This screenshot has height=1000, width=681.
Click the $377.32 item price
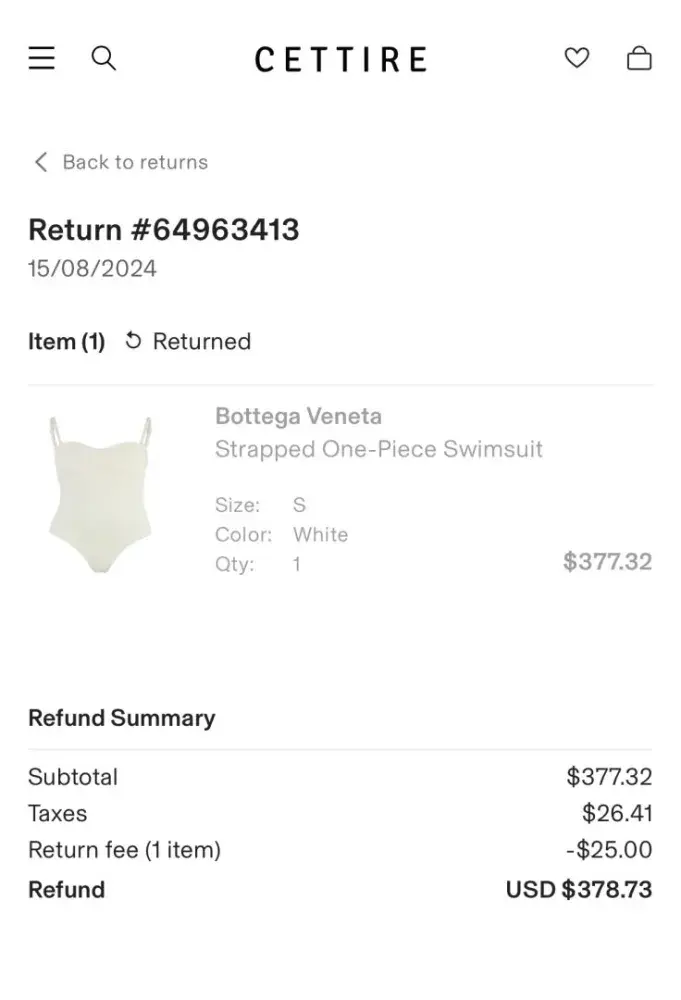(607, 561)
